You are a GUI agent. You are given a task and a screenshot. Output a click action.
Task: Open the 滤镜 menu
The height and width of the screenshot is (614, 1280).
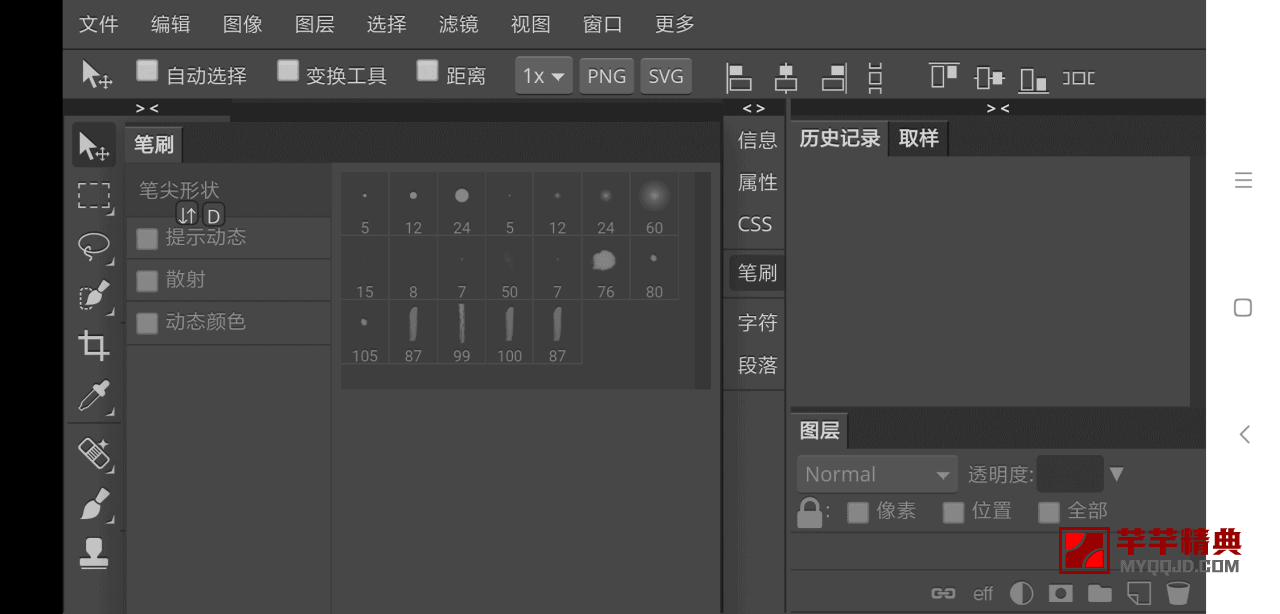459,24
